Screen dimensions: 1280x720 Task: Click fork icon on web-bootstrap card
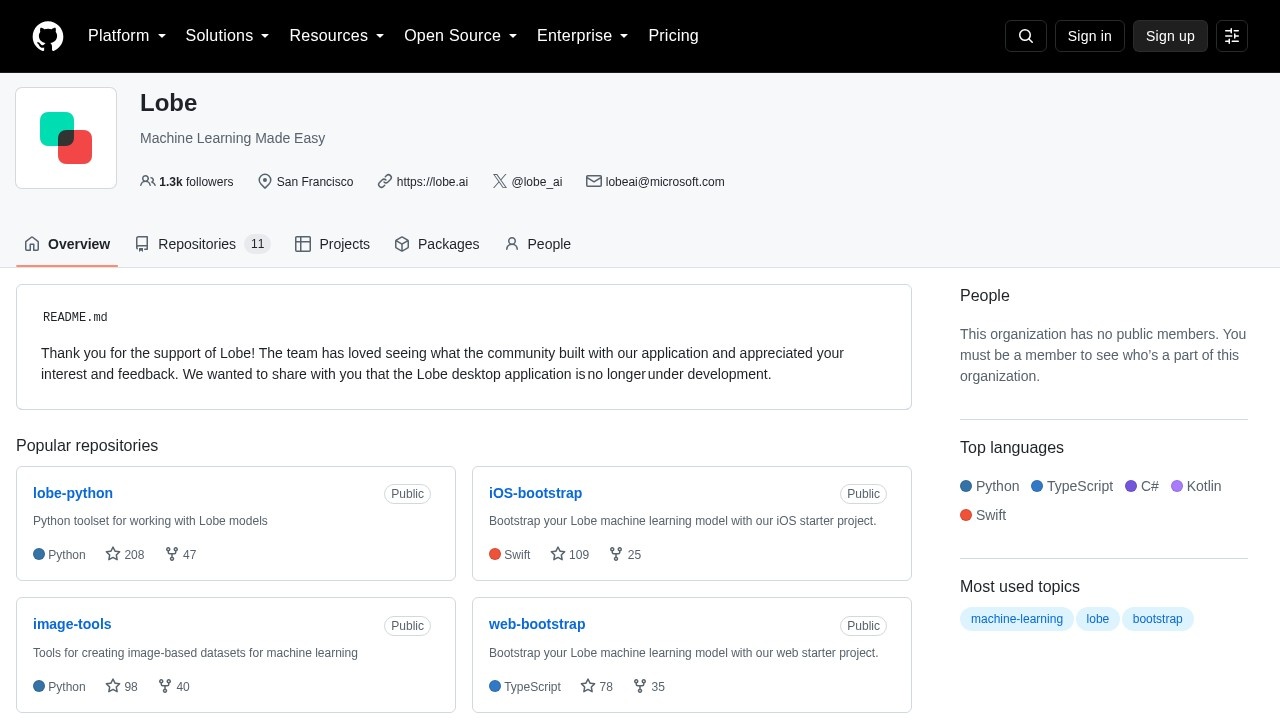pos(640,686)
